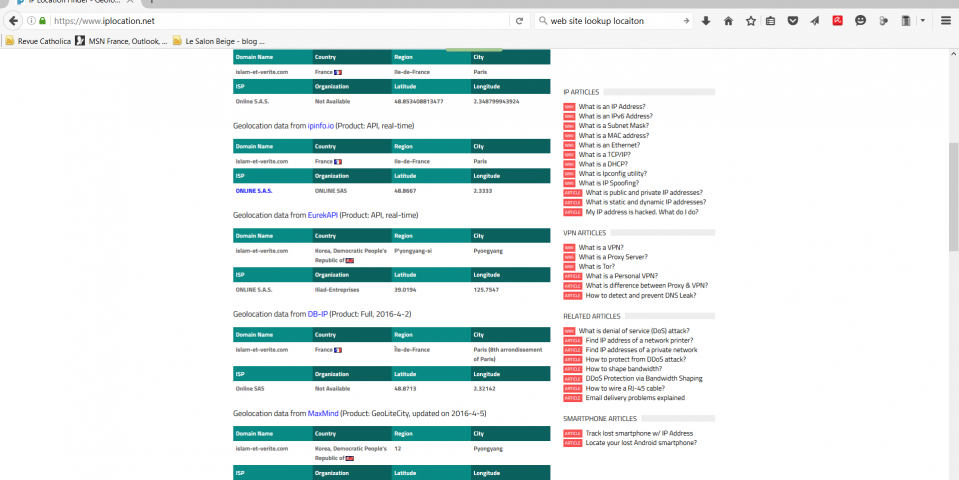The width and height of the screenshot is (959, 480).
Task: Open 'What is static and dynamic IP addresses?'
Action: pos(646,202)
